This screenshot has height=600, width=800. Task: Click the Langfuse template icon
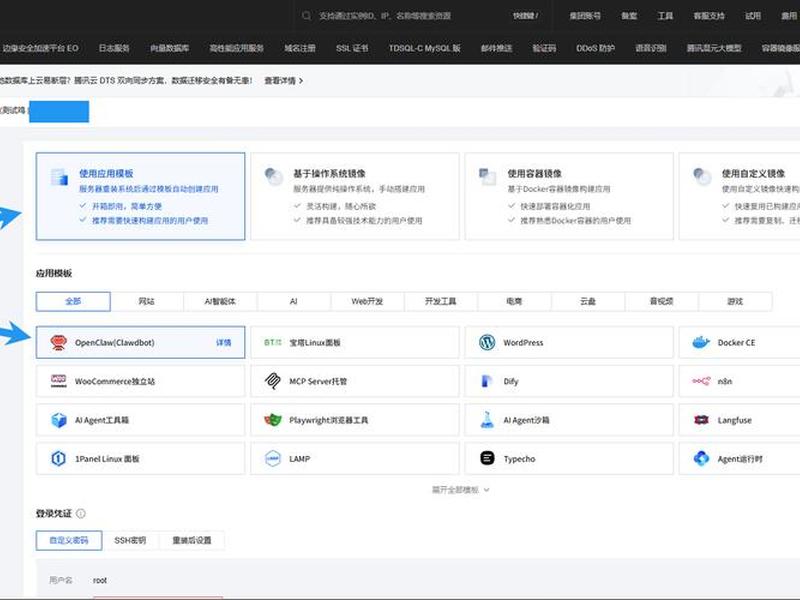[701, 420]
